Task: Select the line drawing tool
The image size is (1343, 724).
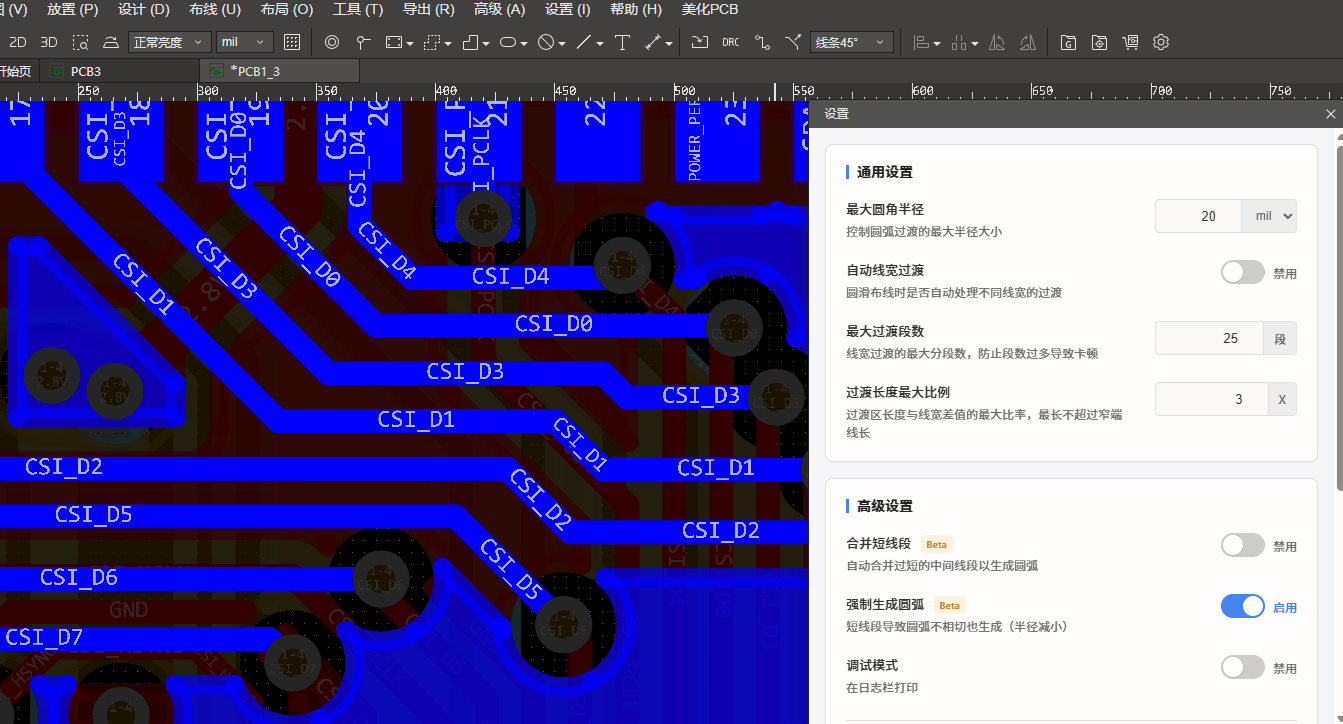Action: pos(585,42)
